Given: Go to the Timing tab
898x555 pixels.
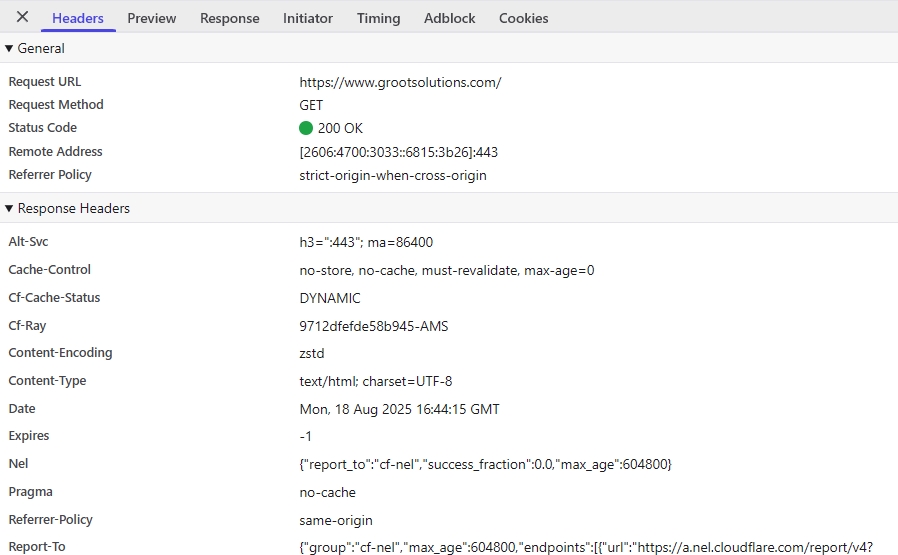Looking at the screenshot, I should [378, 18].
